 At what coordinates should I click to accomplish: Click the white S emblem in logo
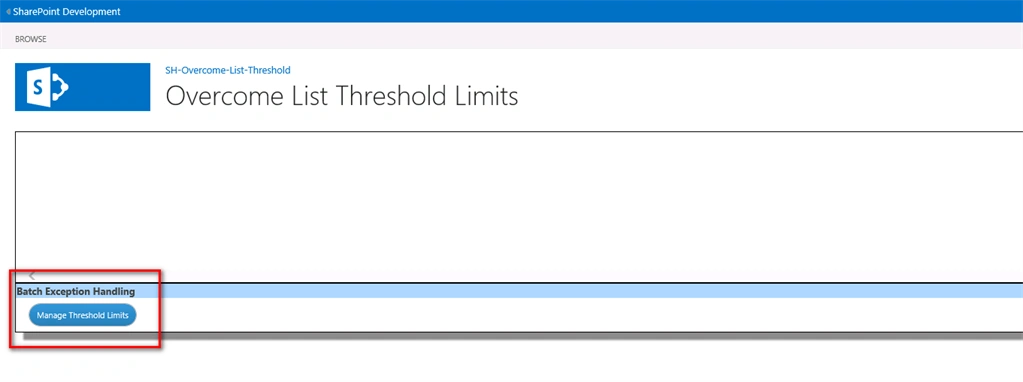(38, 87)
